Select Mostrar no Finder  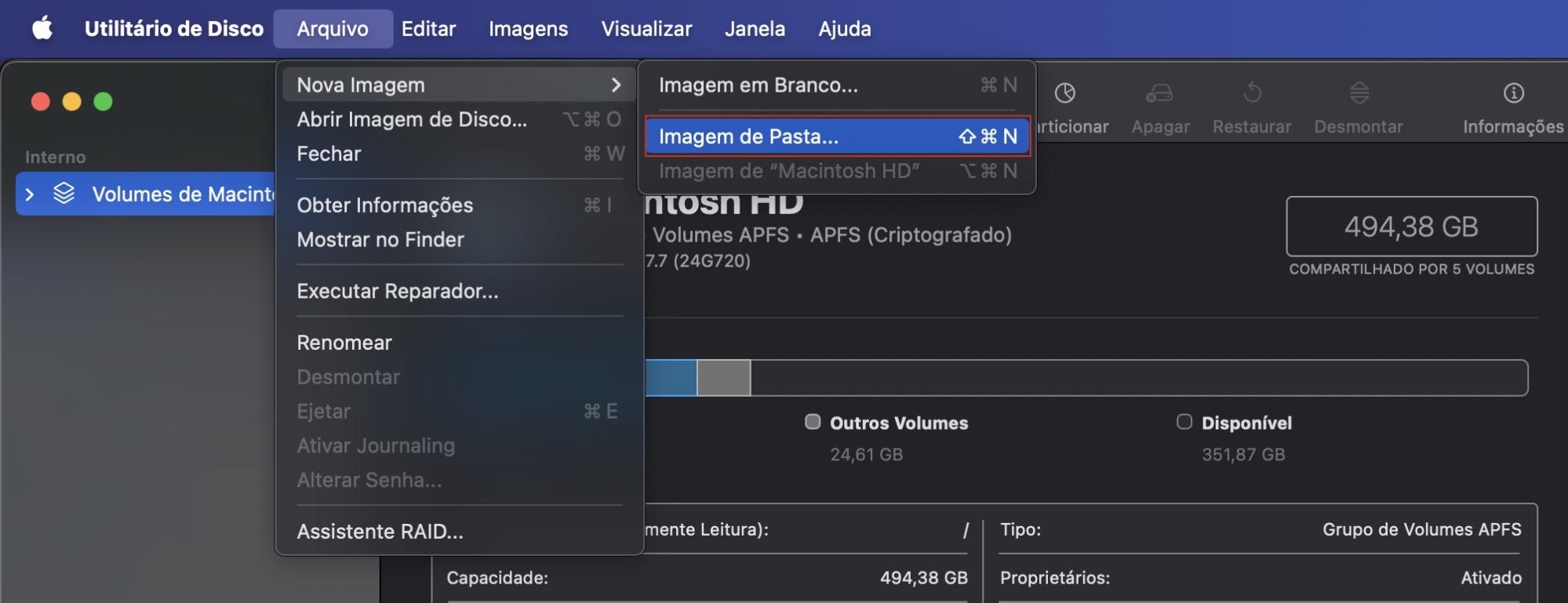pyautogui.click(x=459, y=240)
